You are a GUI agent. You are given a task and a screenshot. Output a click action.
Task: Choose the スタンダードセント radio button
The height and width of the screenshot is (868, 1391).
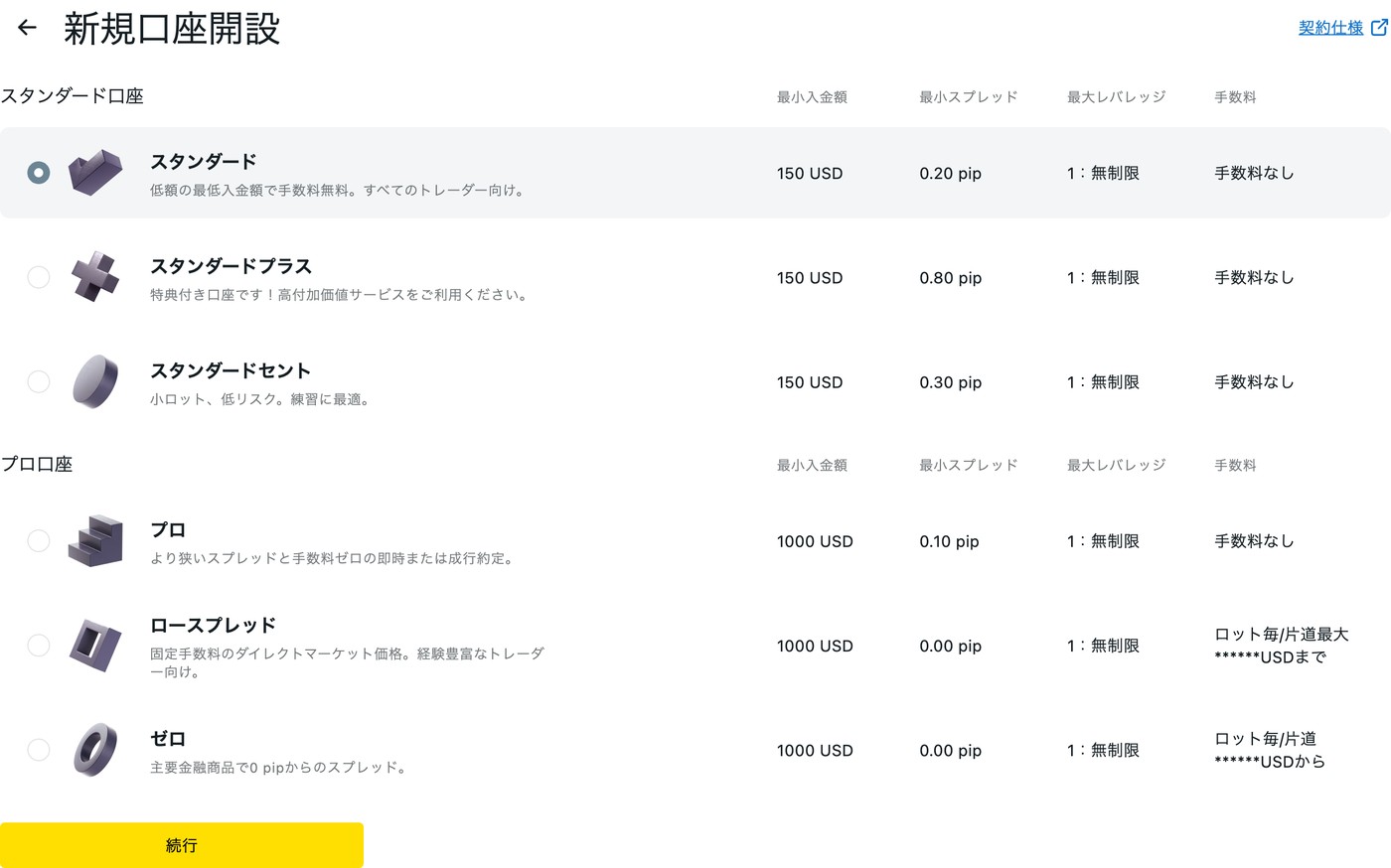click(x=39, y=381)
